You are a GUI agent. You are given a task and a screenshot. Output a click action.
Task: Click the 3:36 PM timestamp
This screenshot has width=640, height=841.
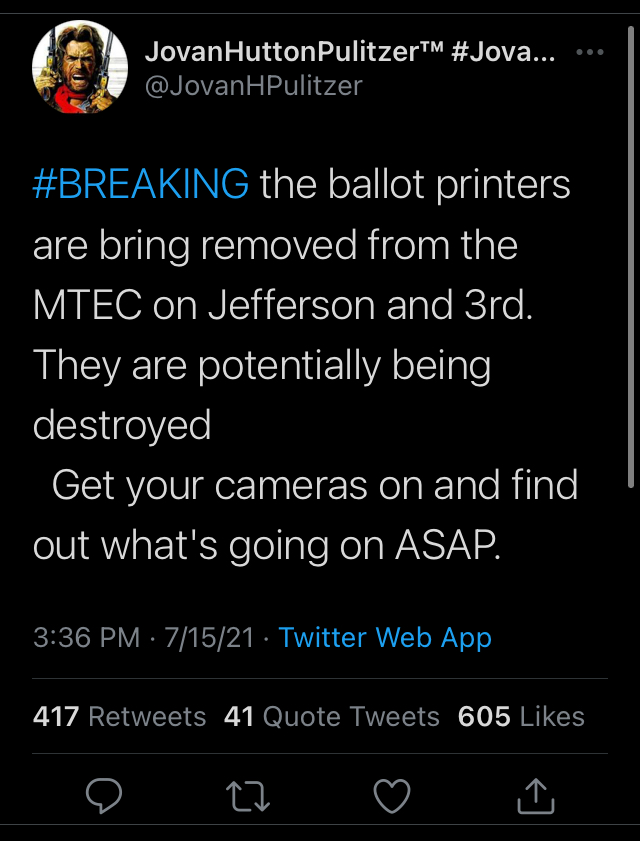(x=86, y=637)
